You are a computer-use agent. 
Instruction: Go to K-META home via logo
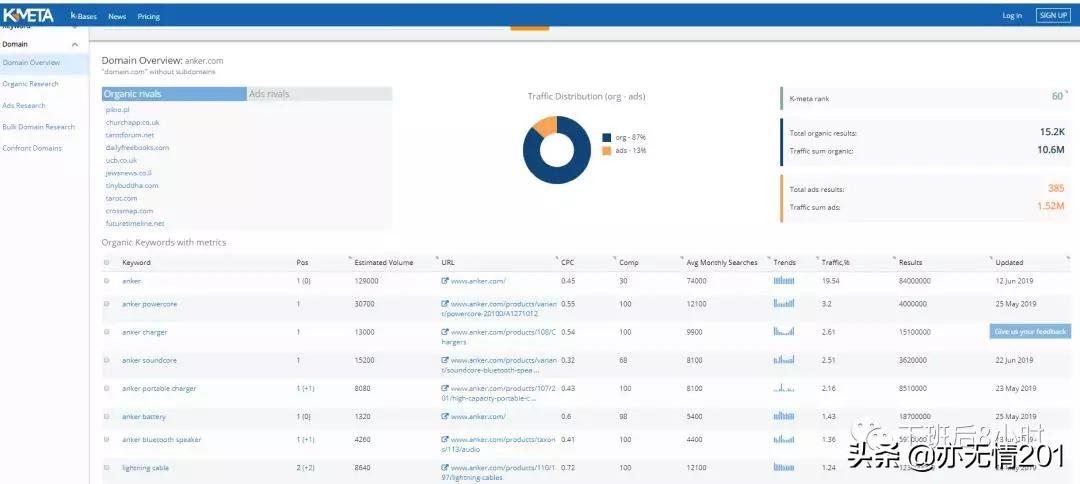28,15
